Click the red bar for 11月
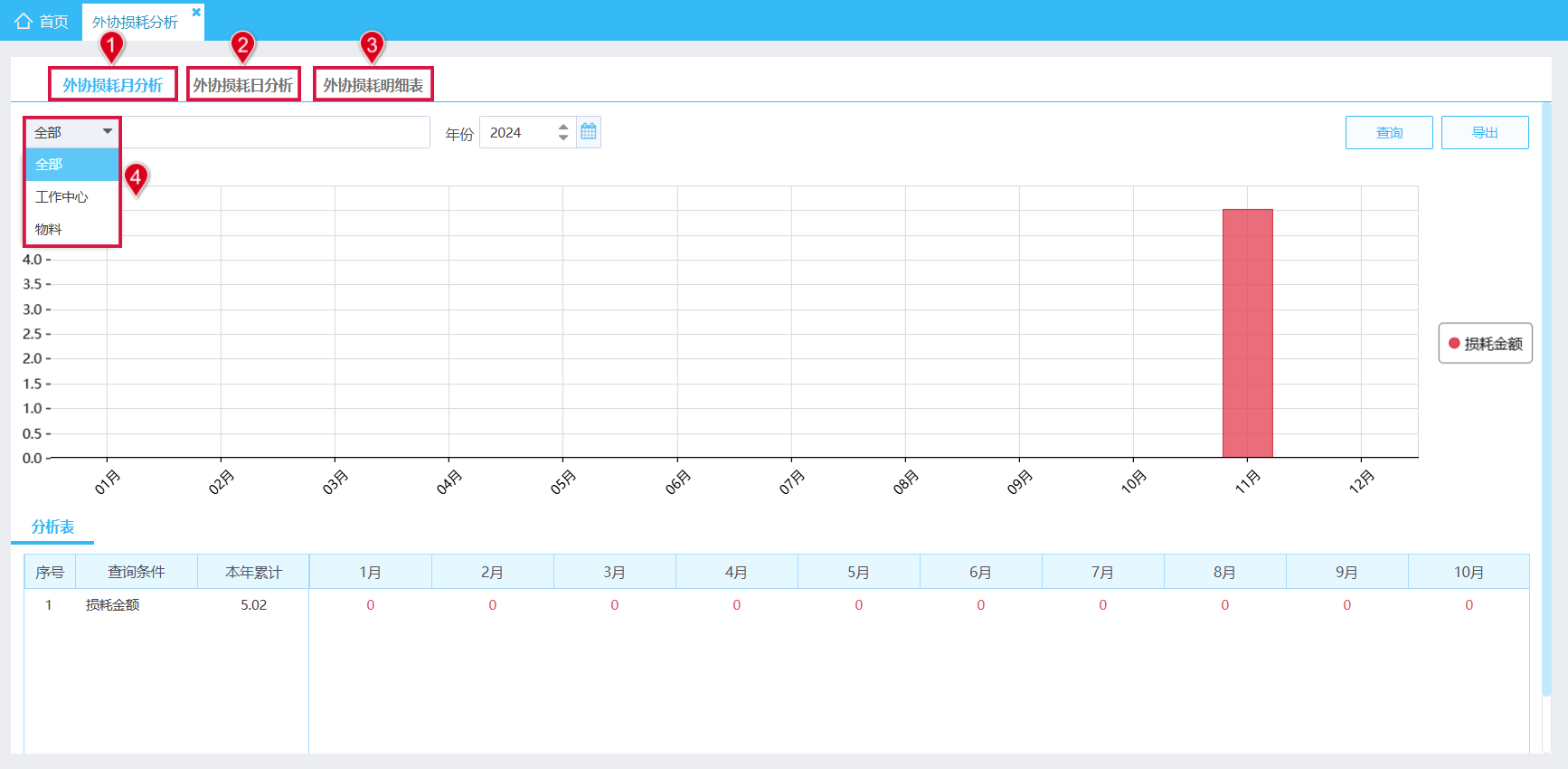The height and width of the screenshot is (769, 1568). tap(1248, 333)
